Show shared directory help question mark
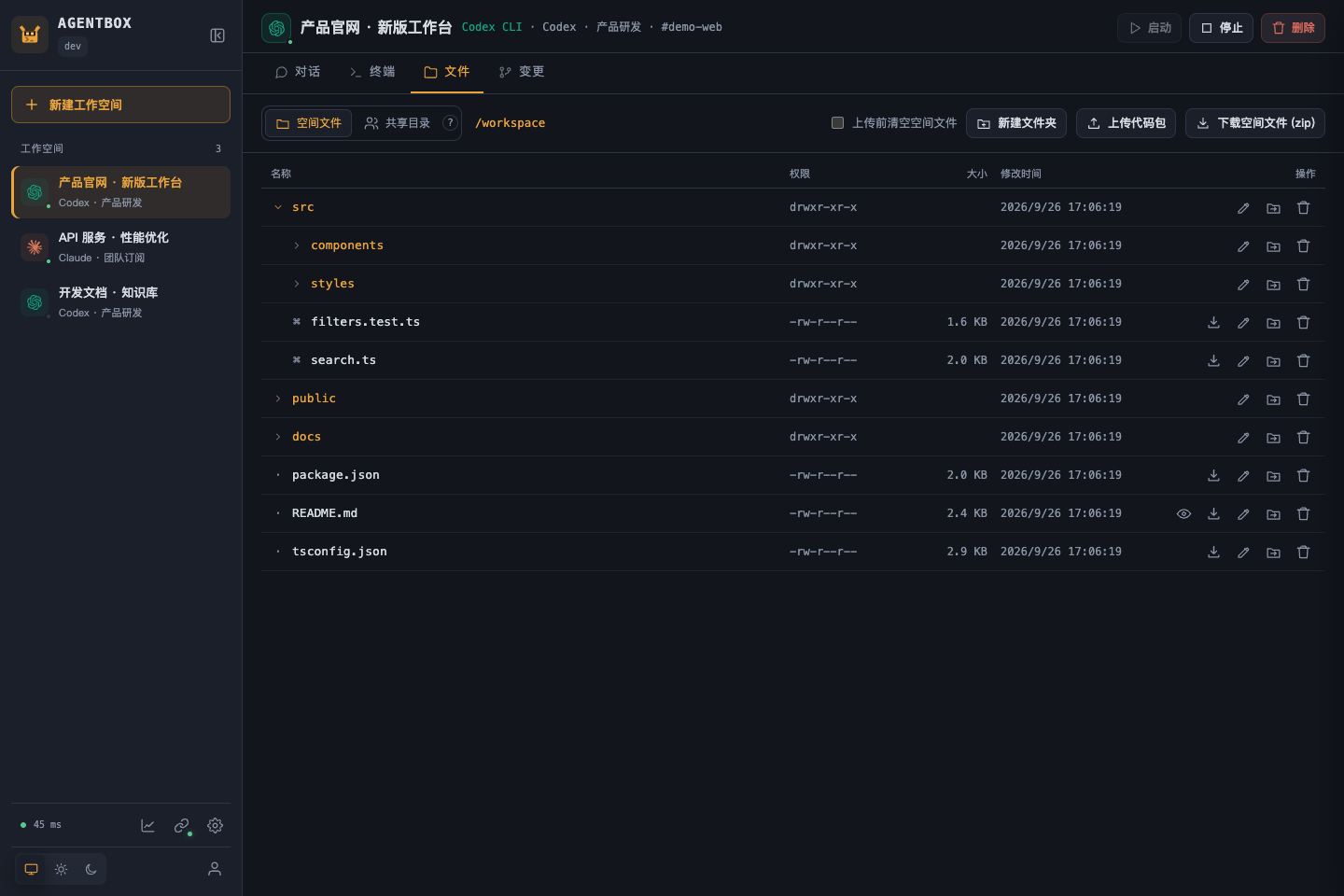The height and width of the screenshot is (896, 1344). click(x=450, y=122)
